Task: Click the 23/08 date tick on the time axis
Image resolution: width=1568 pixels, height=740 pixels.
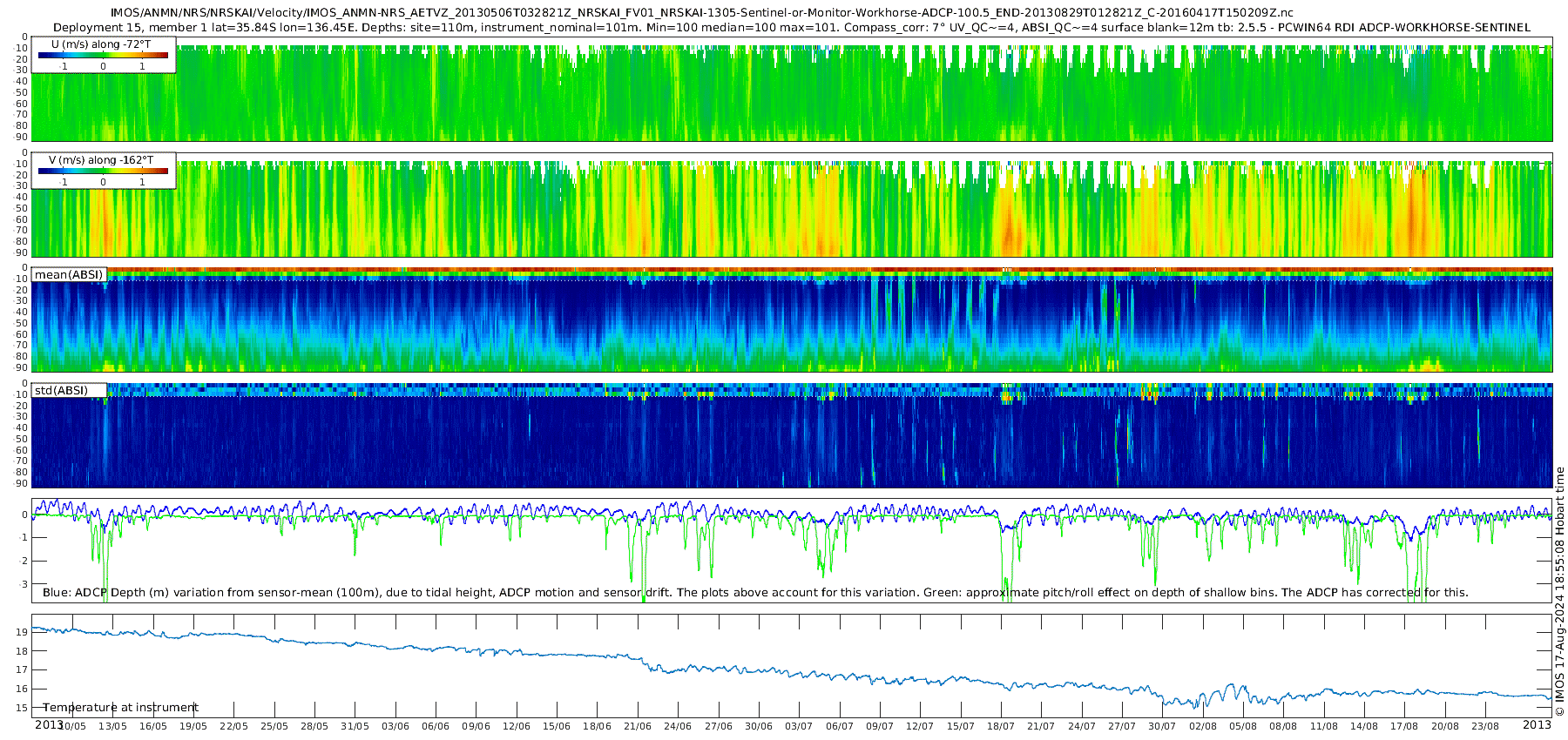Action: tap(1485, 726)
